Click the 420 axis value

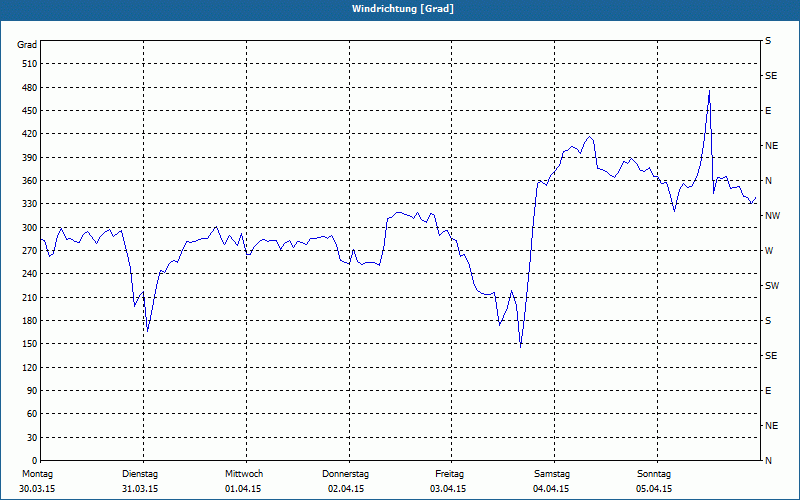(x=30, y=134)
